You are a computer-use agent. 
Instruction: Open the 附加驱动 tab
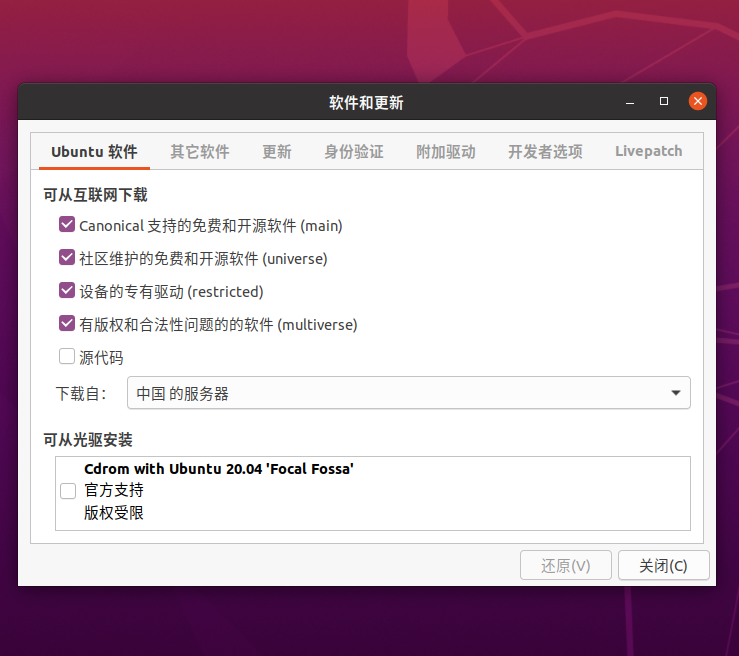446,152
